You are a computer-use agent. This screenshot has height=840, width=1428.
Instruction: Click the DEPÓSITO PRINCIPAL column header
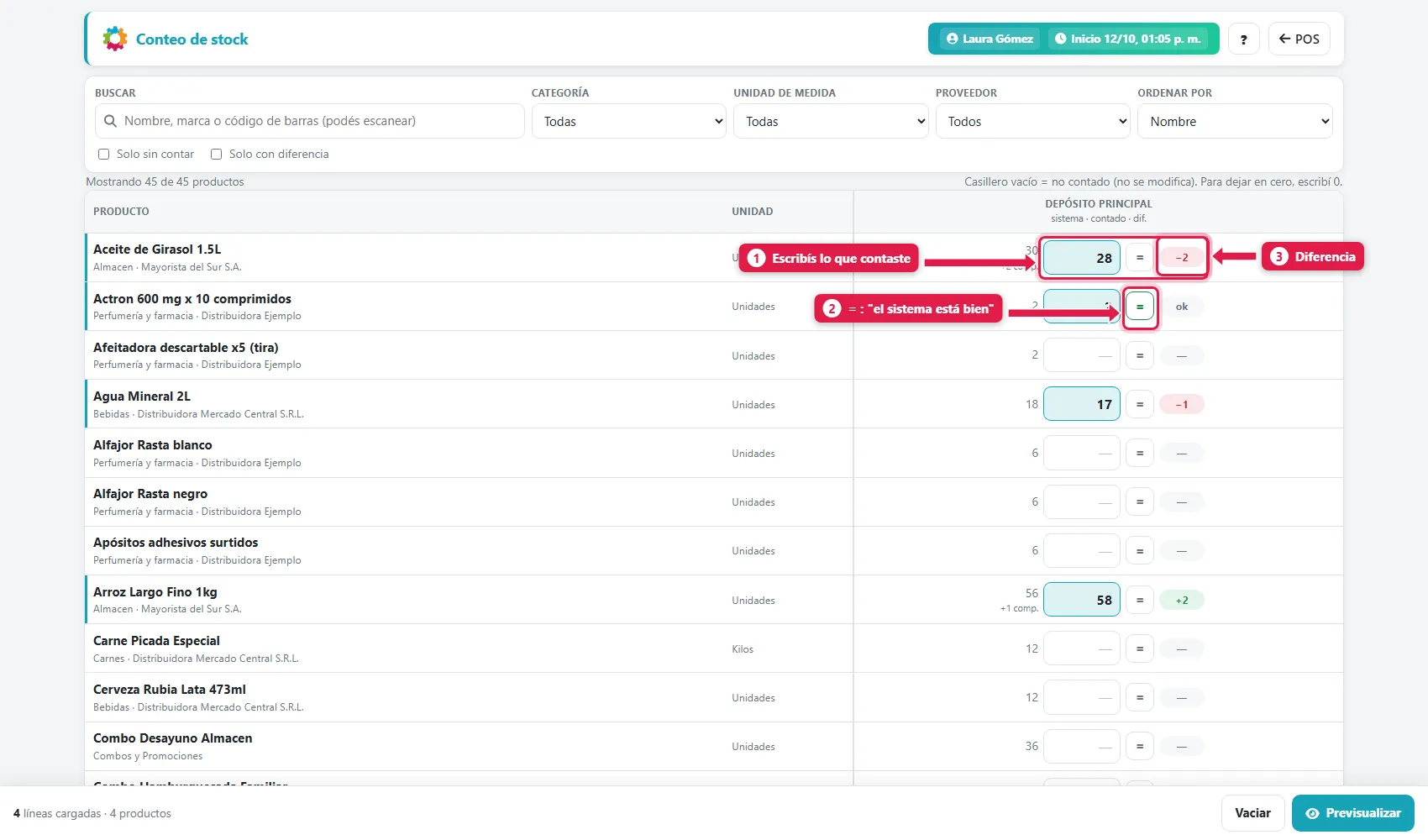[1099, 204]
